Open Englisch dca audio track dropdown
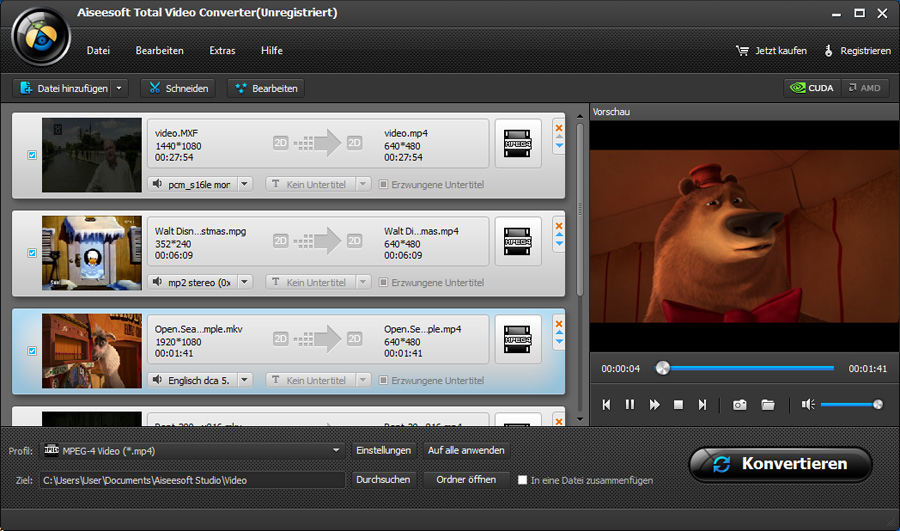Image resolution: width=900 pixels, height=531 pixels. tap(245, 380)
